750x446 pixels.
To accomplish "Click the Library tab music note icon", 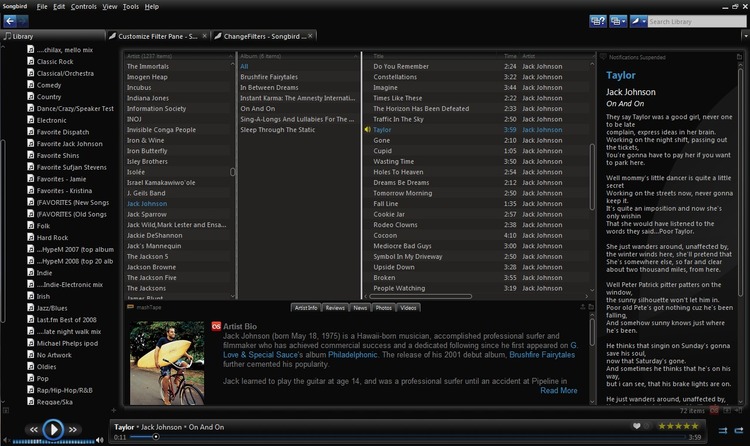I will 7,36.
